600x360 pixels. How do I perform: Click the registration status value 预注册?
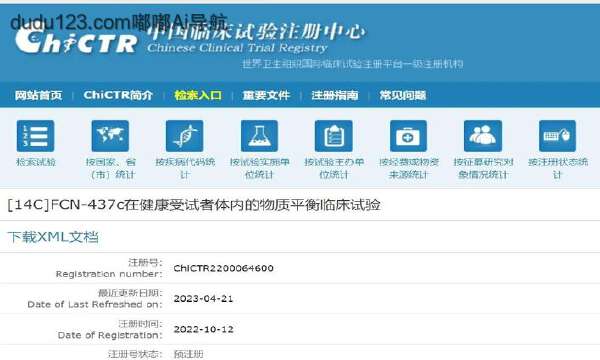(188, 354)
